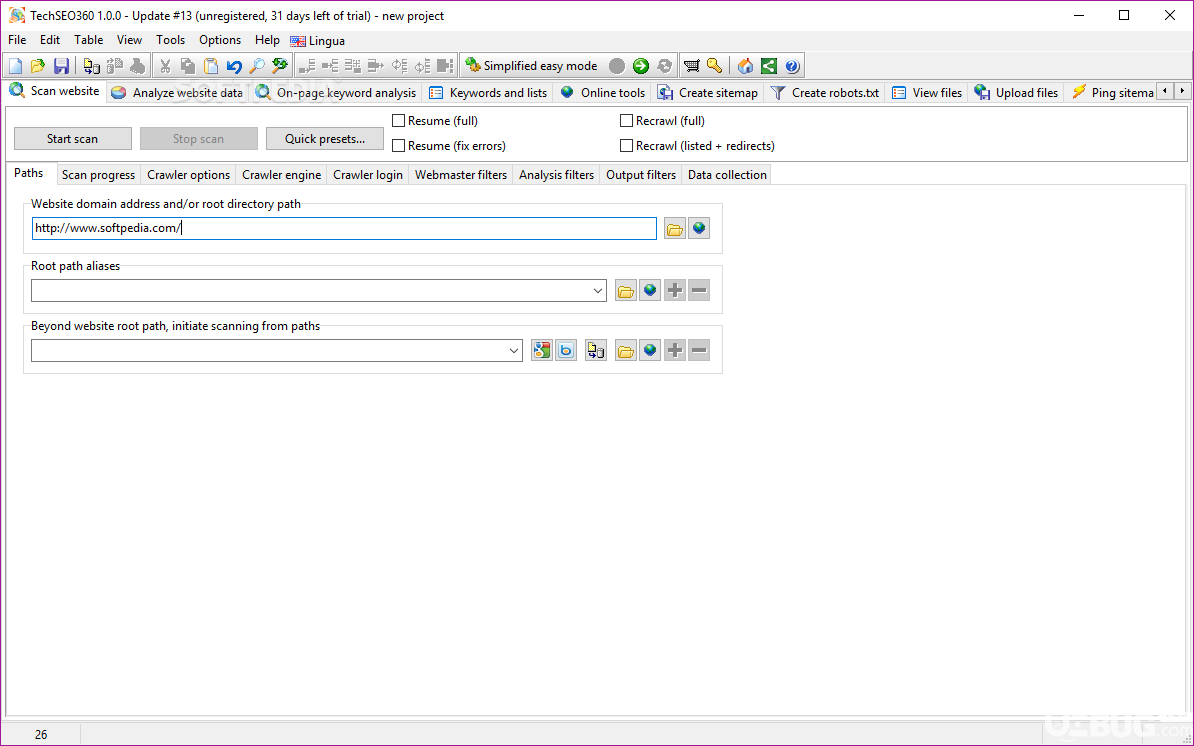
Task: Toggle Simplified easy mode
Action: 532,66
